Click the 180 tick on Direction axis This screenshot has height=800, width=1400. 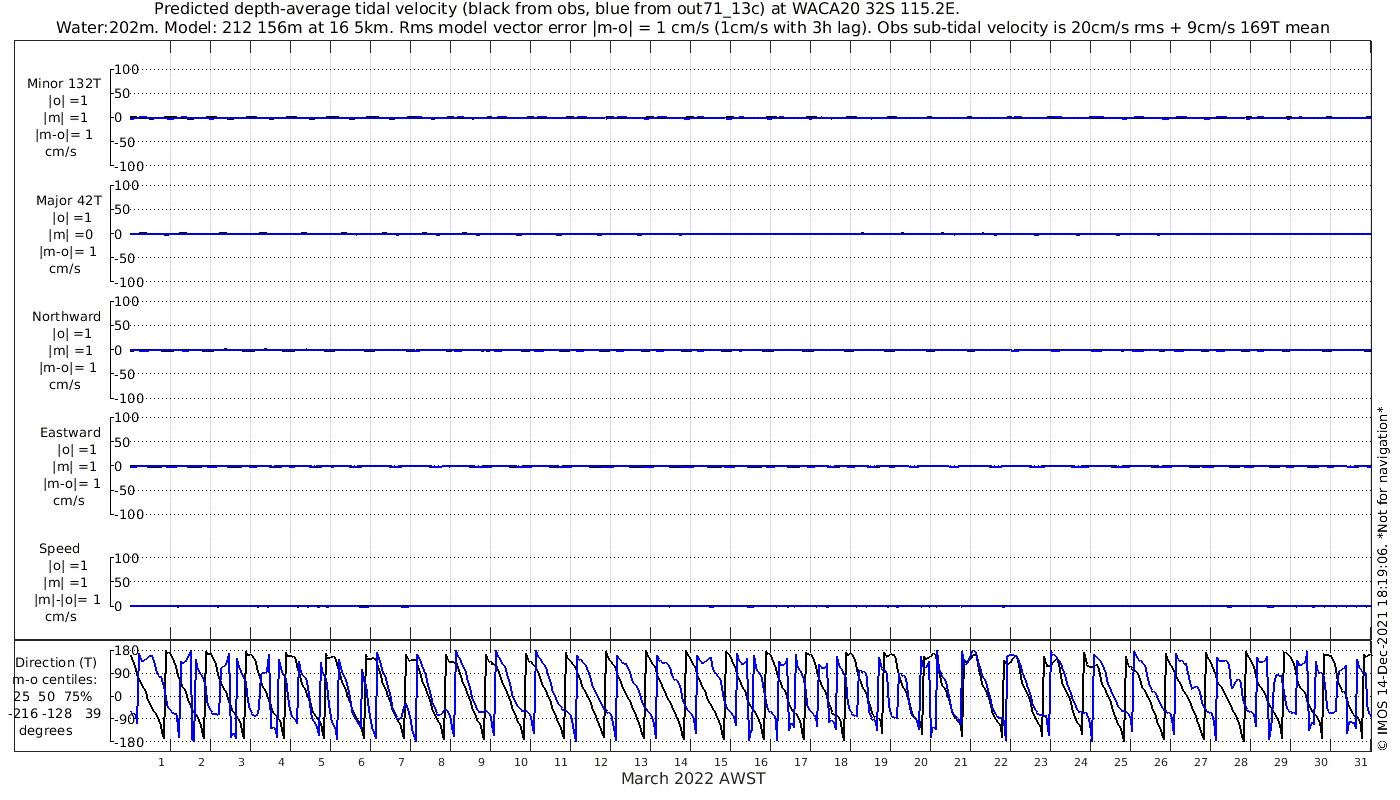coord(126,650)
